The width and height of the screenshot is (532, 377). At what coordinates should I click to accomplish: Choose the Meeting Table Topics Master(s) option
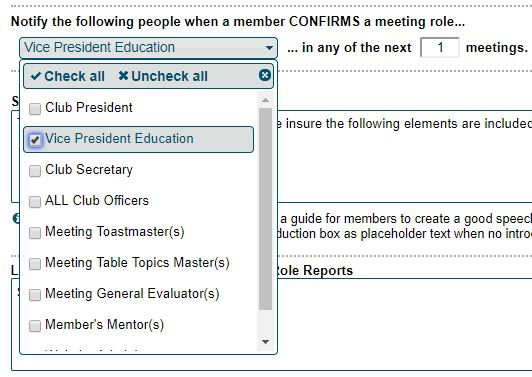137,263
